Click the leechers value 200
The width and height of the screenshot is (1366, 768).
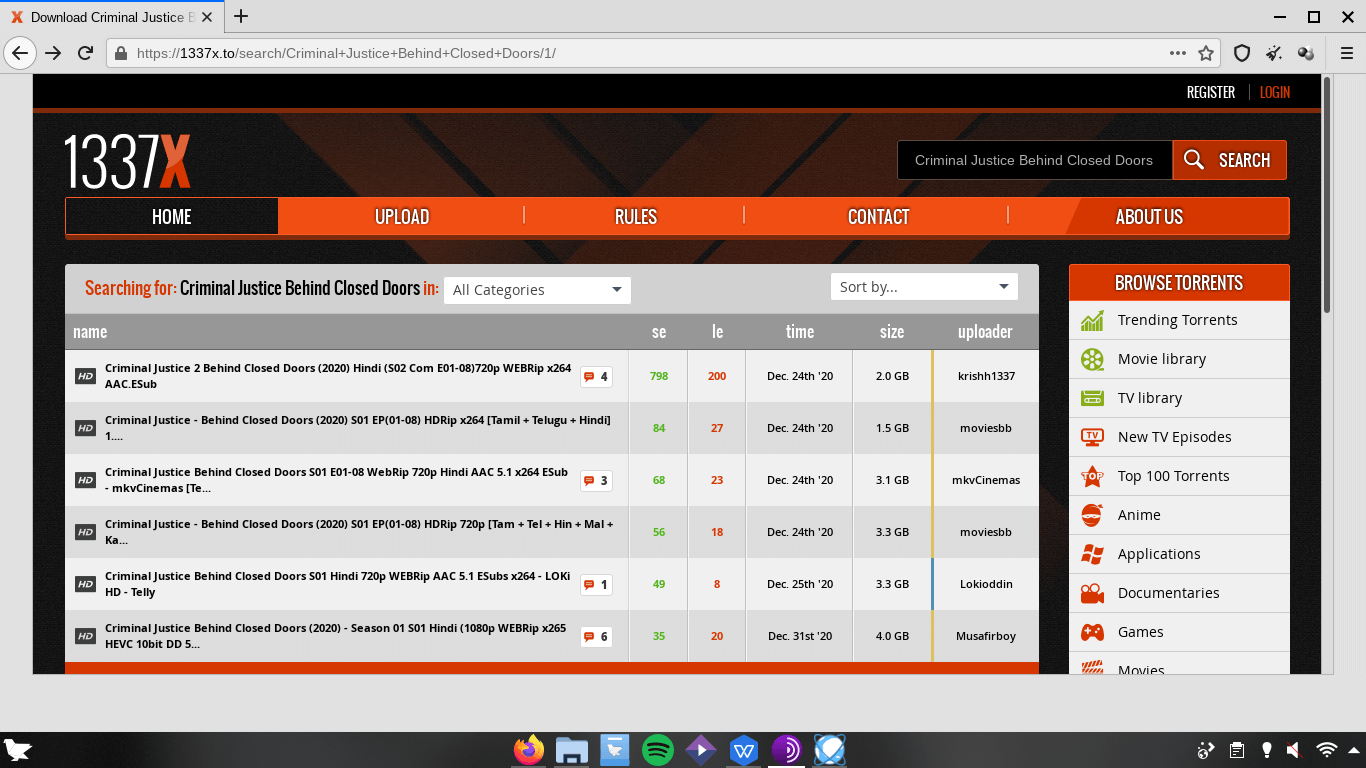tap(717, 376)
